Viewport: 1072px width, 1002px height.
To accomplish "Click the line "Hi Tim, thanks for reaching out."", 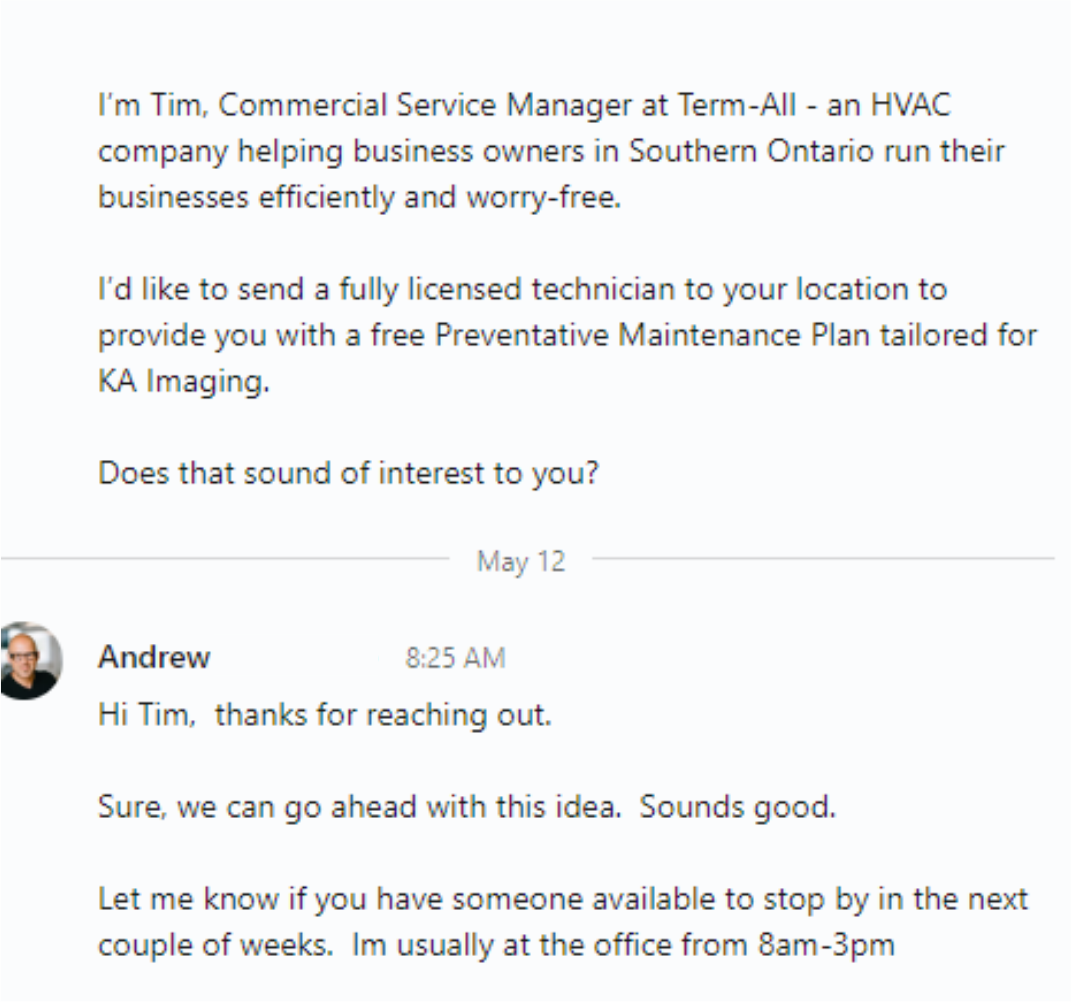I will [x=325, y=716].
